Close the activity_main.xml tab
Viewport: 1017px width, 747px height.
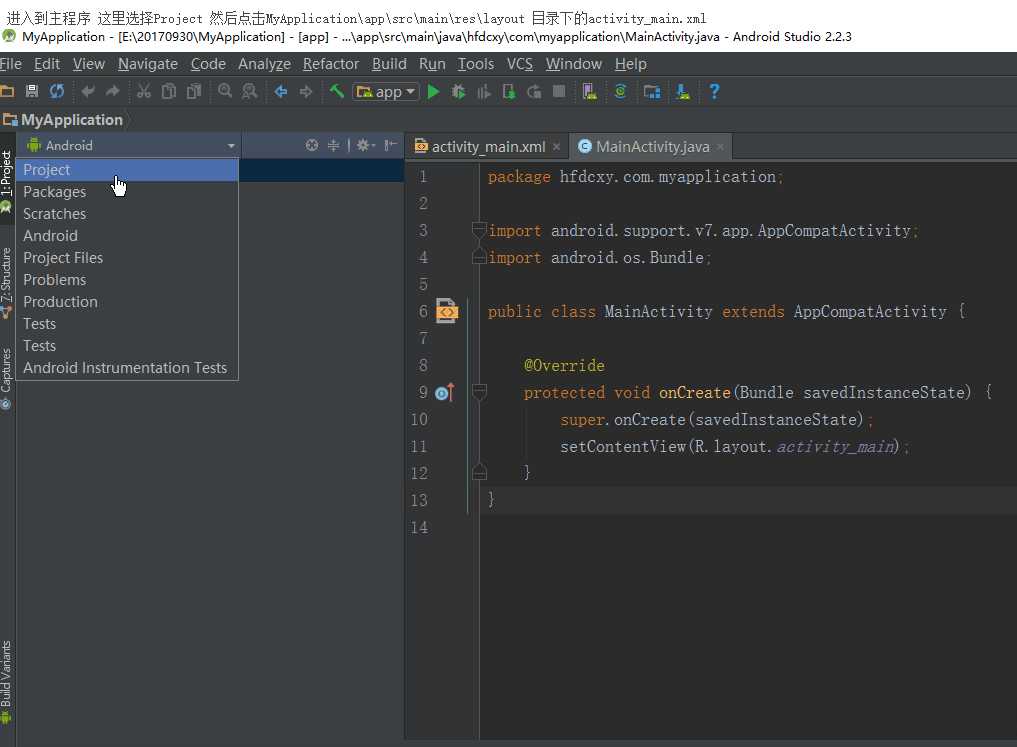[x=556, y=147]
